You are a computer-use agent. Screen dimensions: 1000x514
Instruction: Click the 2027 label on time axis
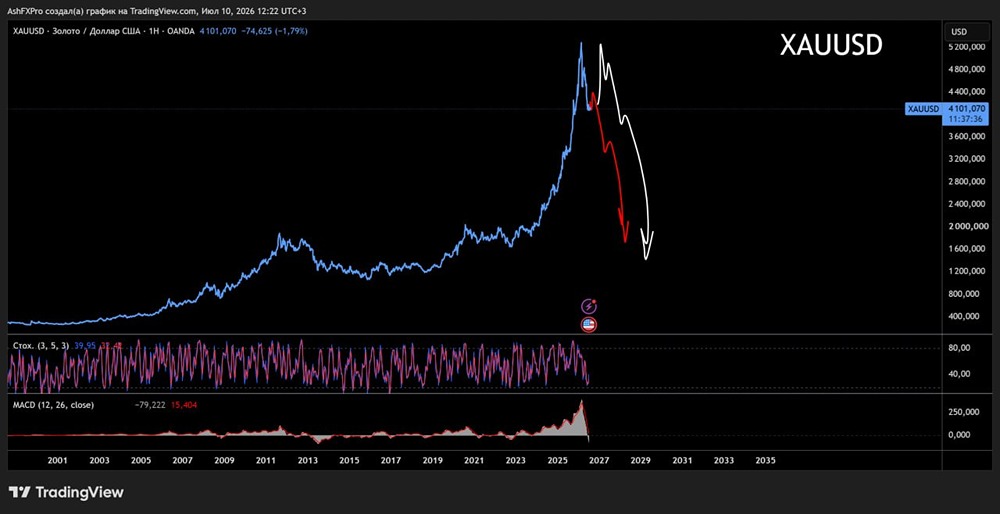pos(599,460)
